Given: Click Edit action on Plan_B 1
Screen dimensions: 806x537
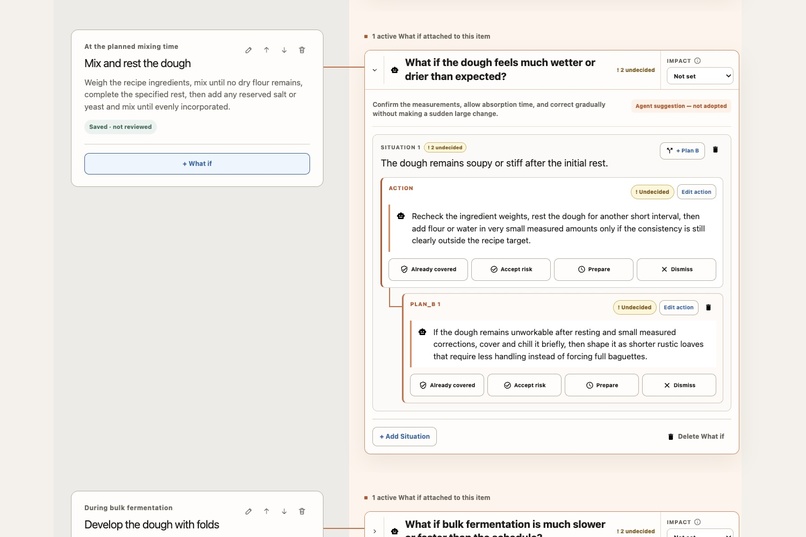Looking at the screenshot, I should [679, 307].
